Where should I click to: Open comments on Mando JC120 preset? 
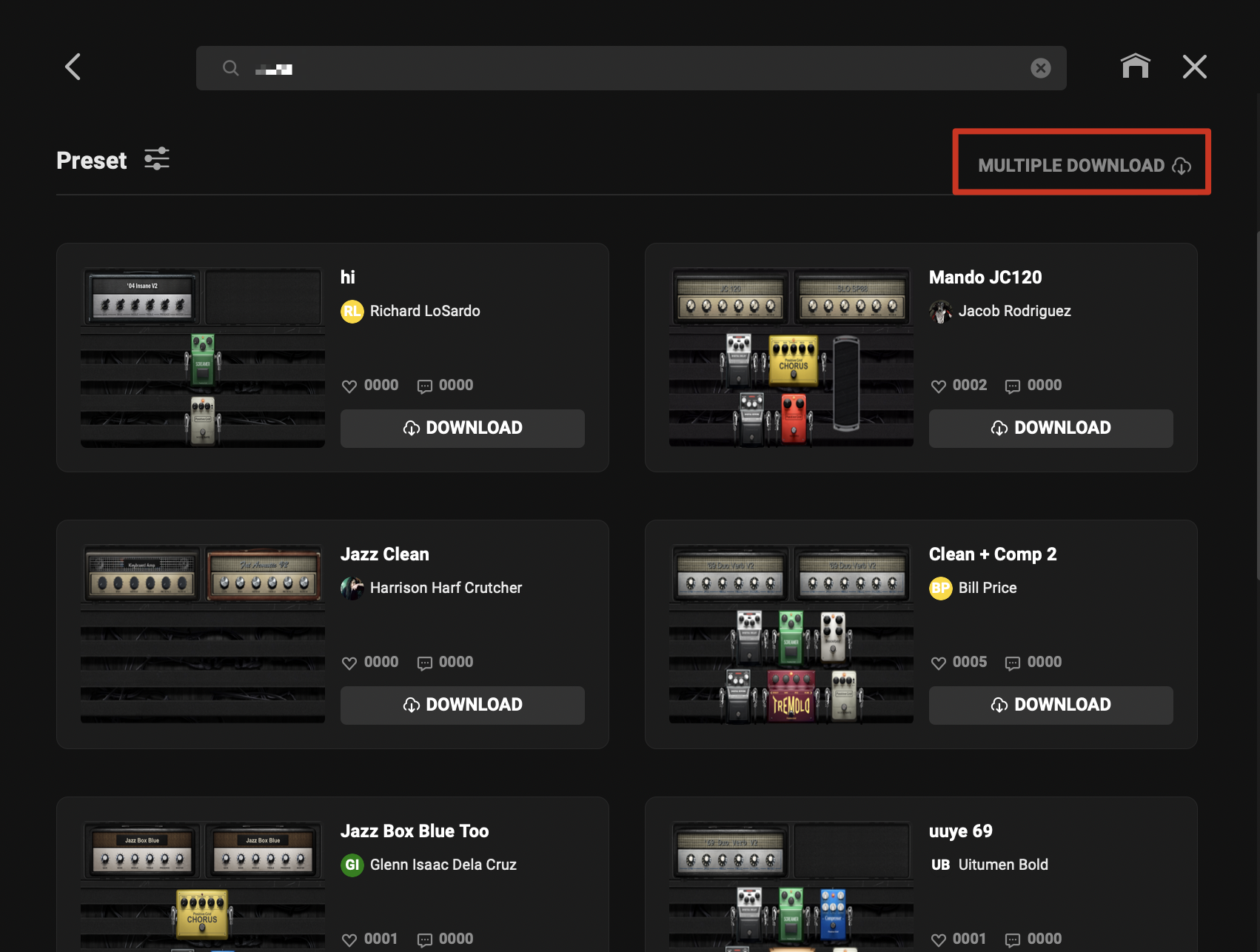tap(1013, 386)
